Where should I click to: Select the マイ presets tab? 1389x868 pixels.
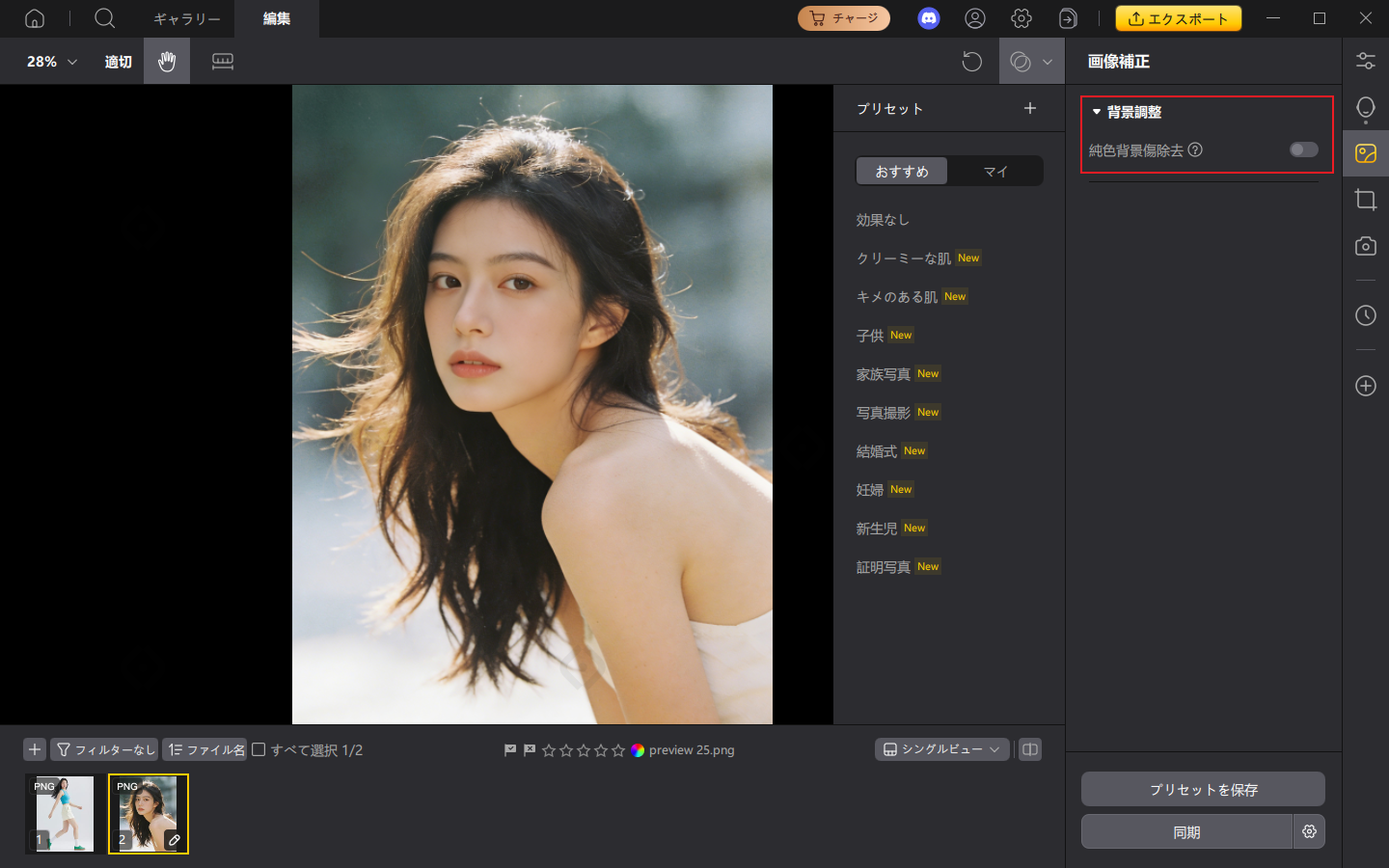coord(994,171)
